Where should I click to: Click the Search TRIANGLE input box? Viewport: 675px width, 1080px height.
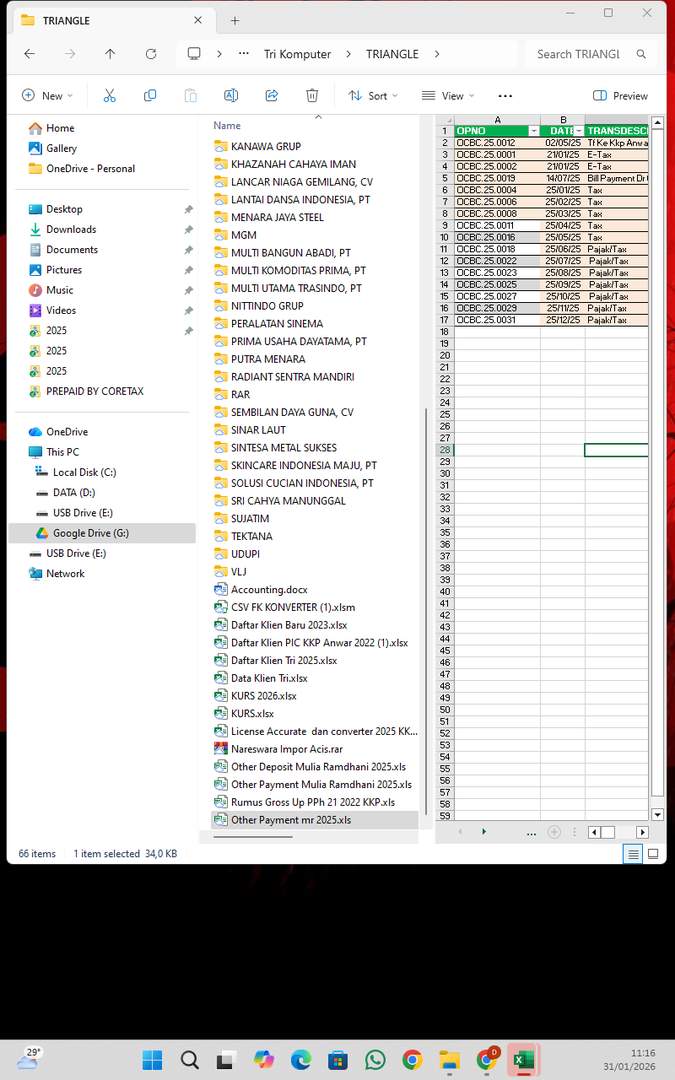click(x=579, y=54)
